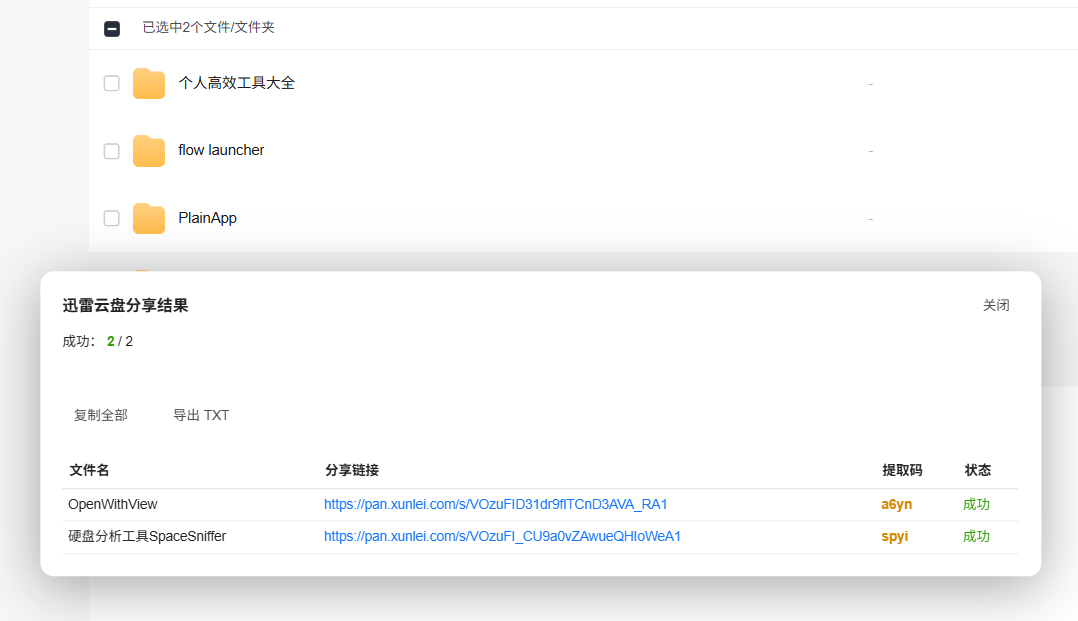Click the 迅雷云盘分享结果 dialog title
This screenshot has height=621, width=1078.
coord(125,305)
